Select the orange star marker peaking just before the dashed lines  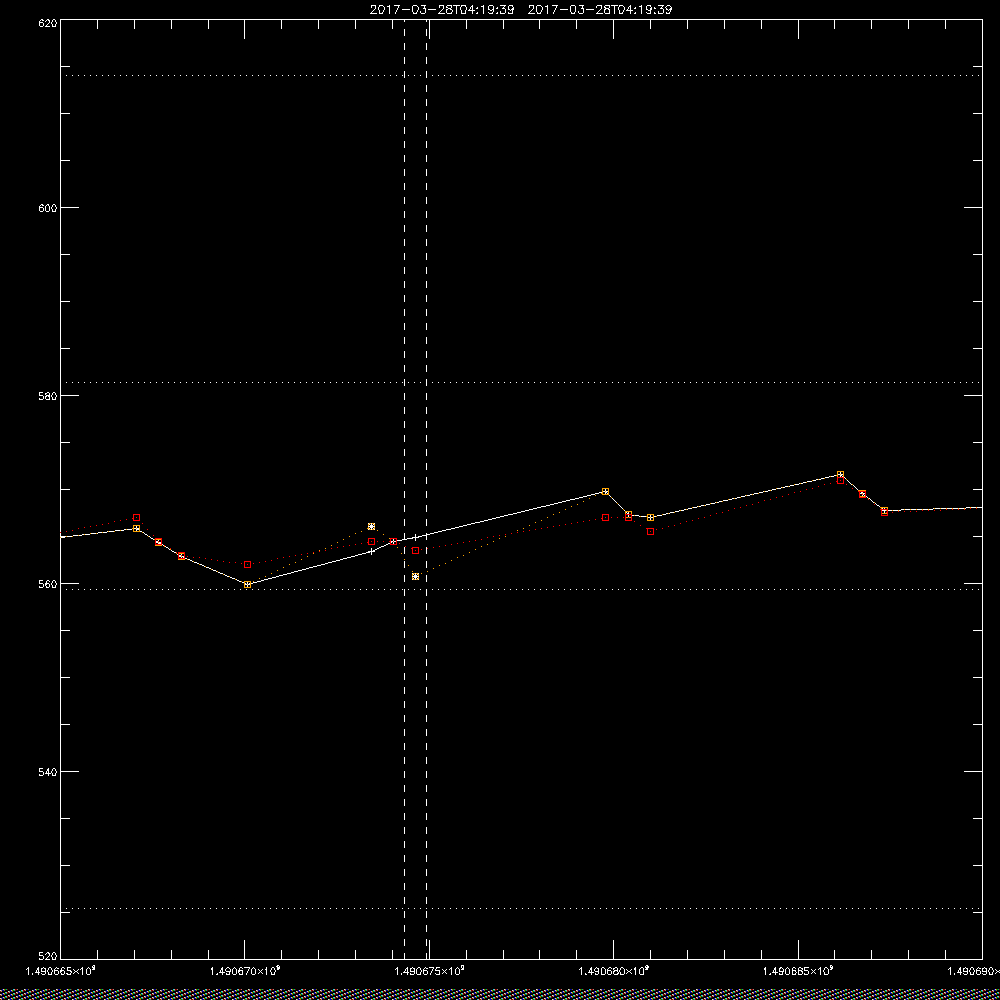371,527
